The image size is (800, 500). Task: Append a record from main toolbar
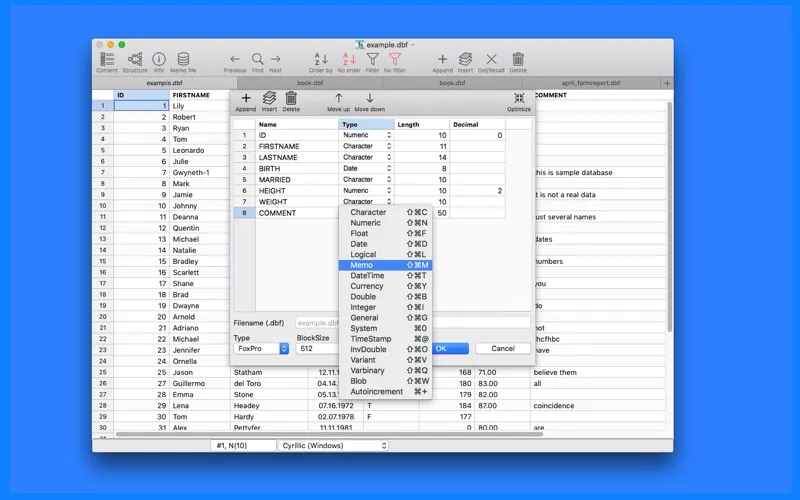(442, 59)
